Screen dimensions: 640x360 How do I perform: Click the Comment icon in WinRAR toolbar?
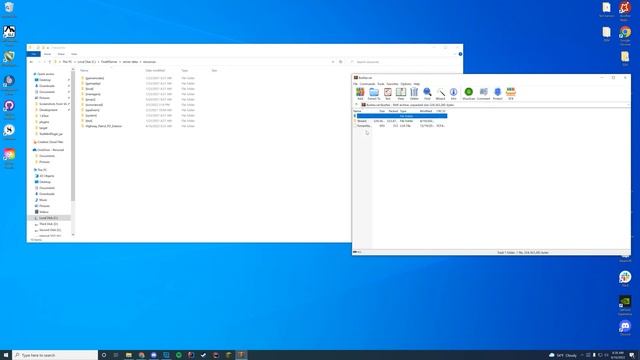(483, 93)
